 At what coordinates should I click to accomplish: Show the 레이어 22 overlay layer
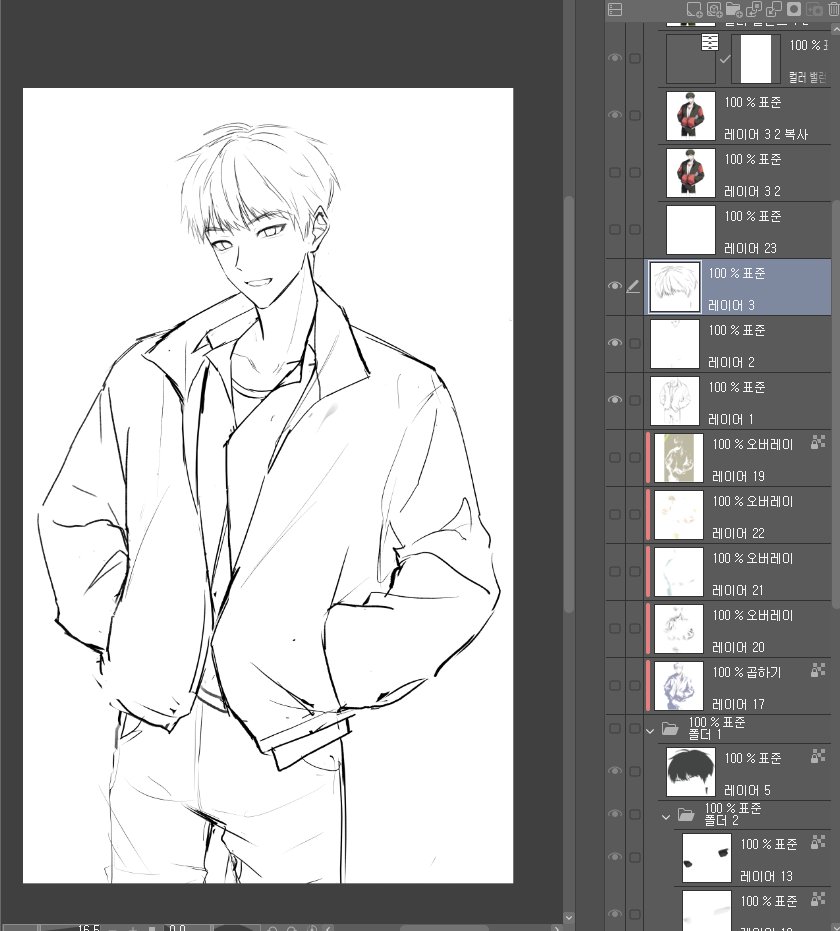pyautogui.click(x=615, y=514)
